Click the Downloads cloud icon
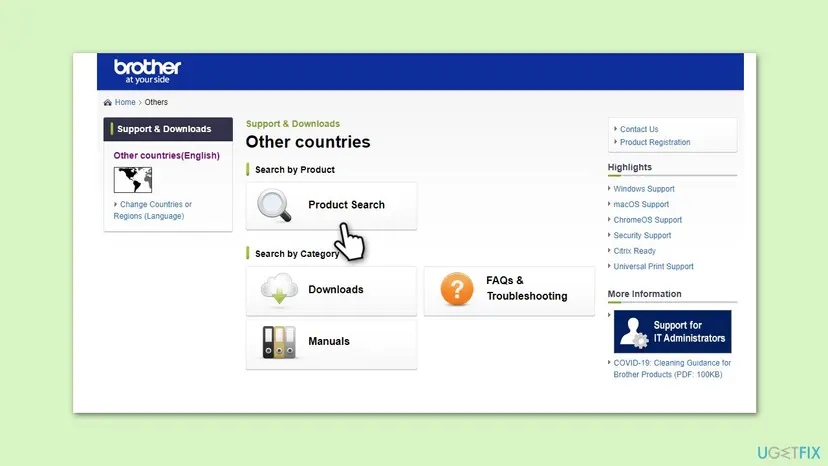 pyautogui.click(x=279, y=290)
